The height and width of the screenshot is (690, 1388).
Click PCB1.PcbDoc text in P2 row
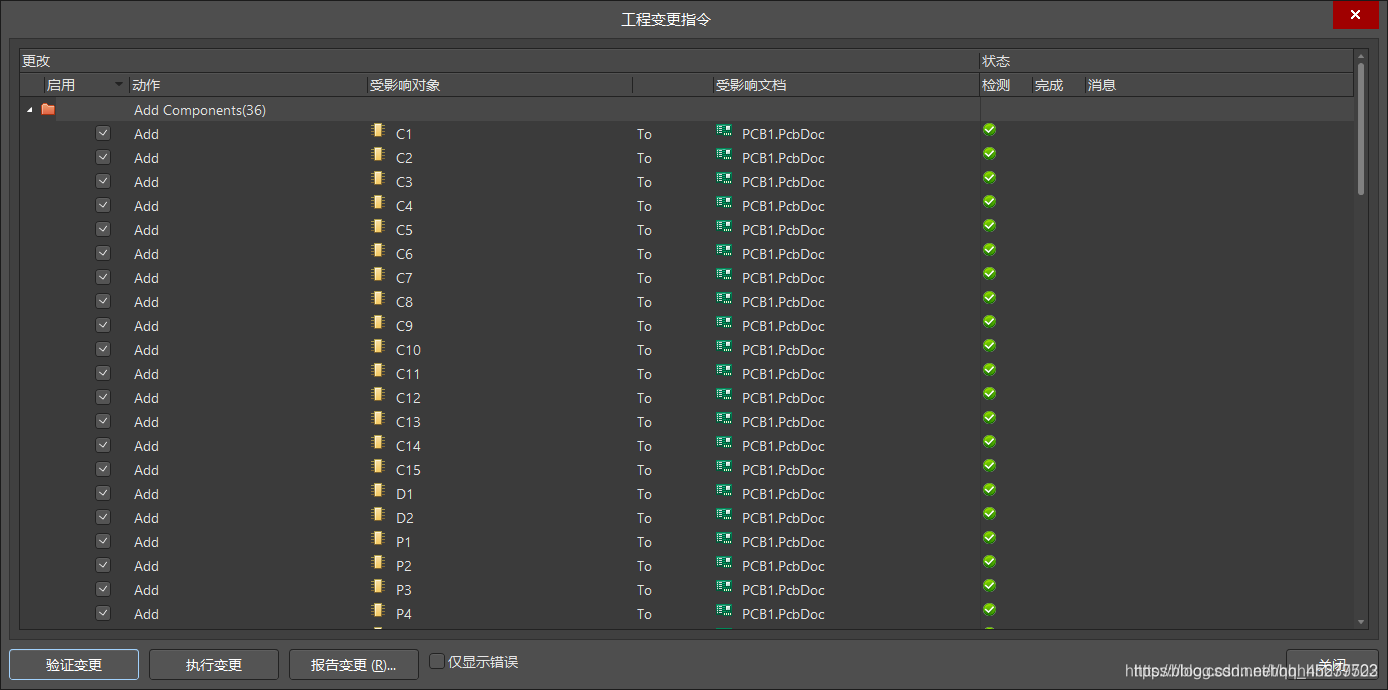[x=783, y=566]
